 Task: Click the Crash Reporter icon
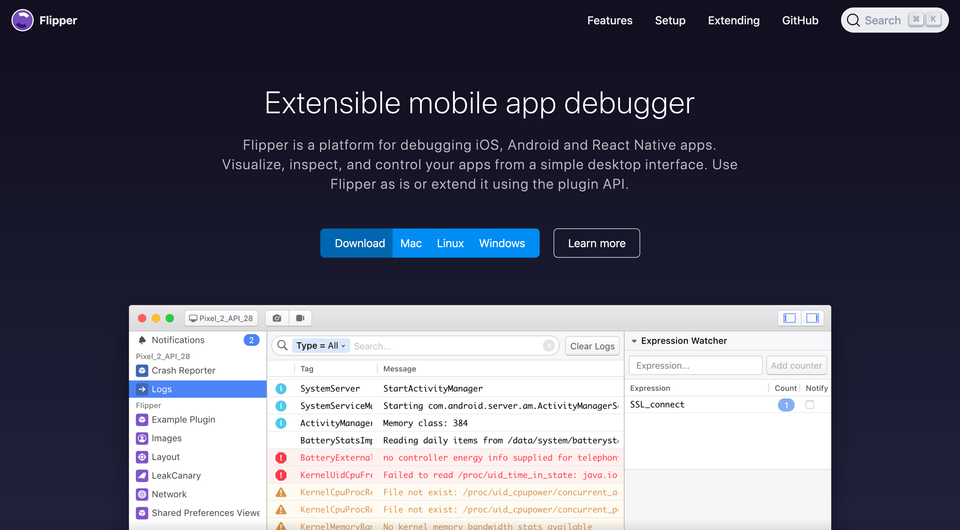coord(142,370)
